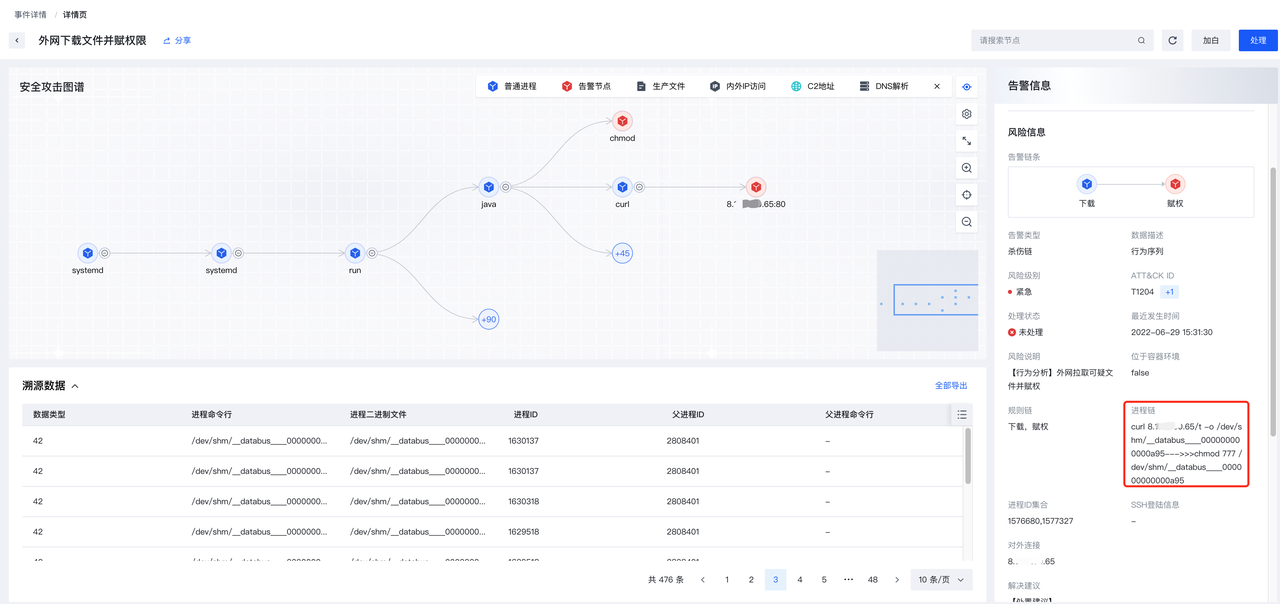Screen dimensions: 1280x604
Task: Go to page 4 in pagination
Action: 800,580
